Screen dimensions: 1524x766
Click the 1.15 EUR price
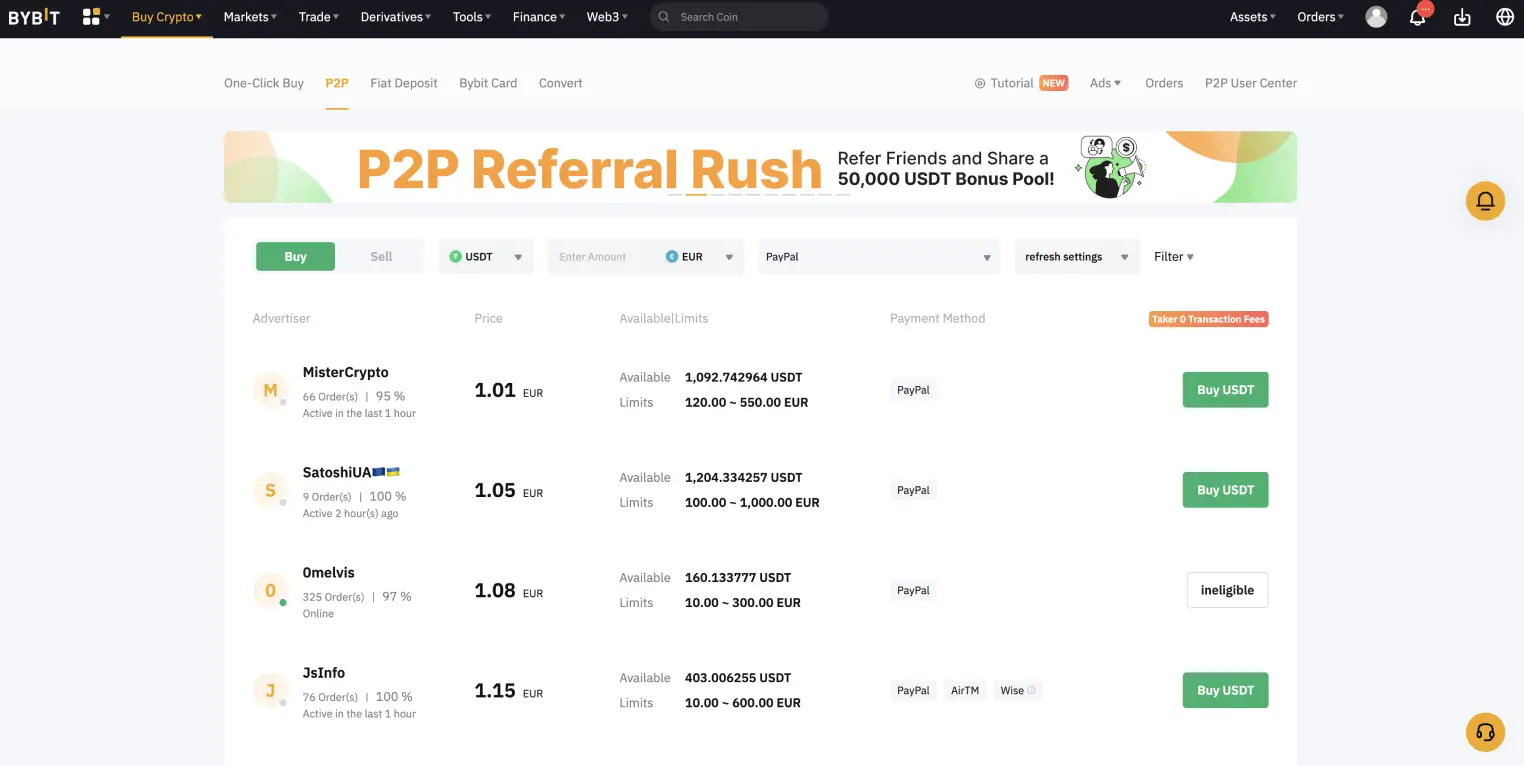[x=508, y=690]
